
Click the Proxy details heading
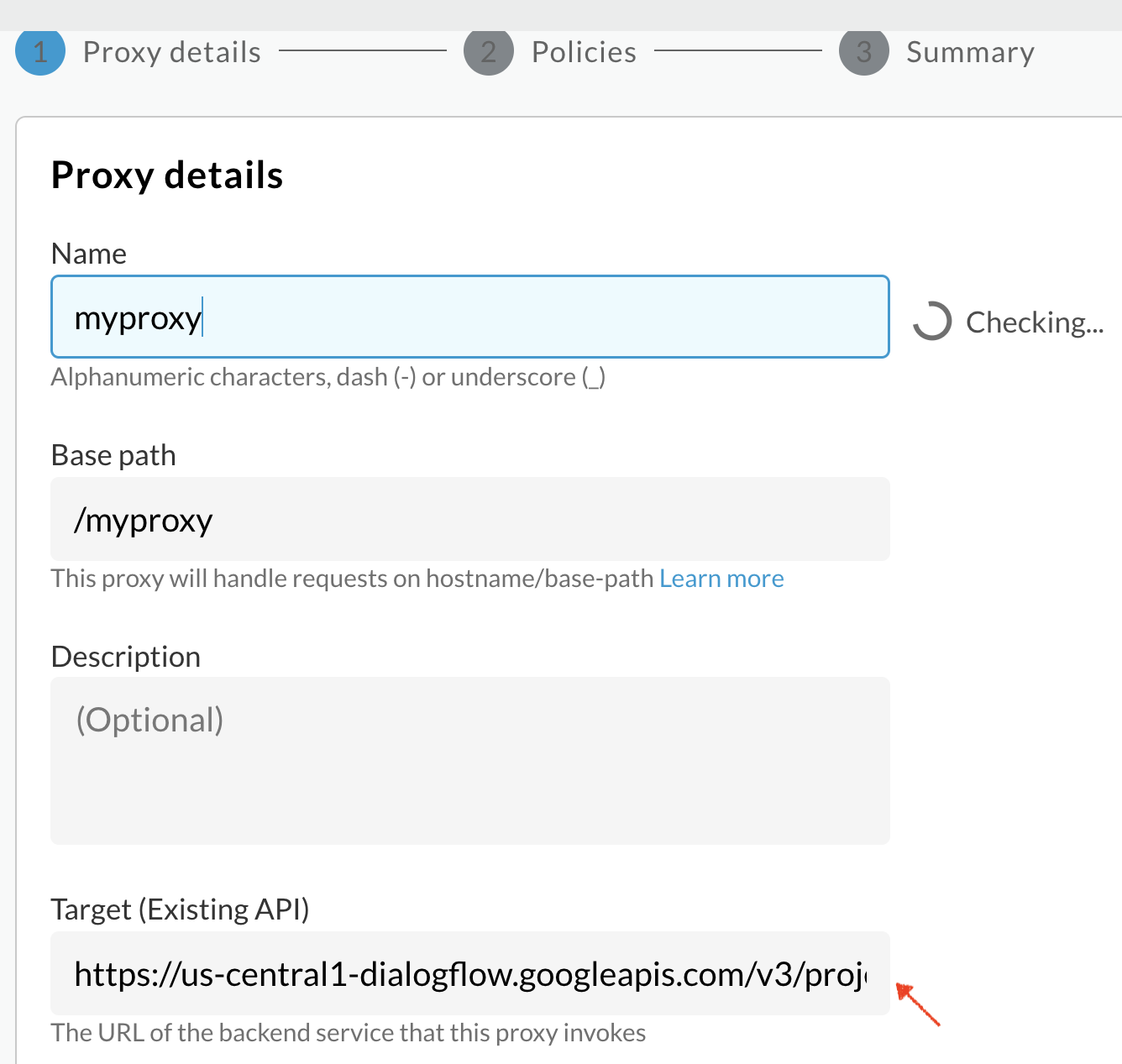(x=167, y=176)
